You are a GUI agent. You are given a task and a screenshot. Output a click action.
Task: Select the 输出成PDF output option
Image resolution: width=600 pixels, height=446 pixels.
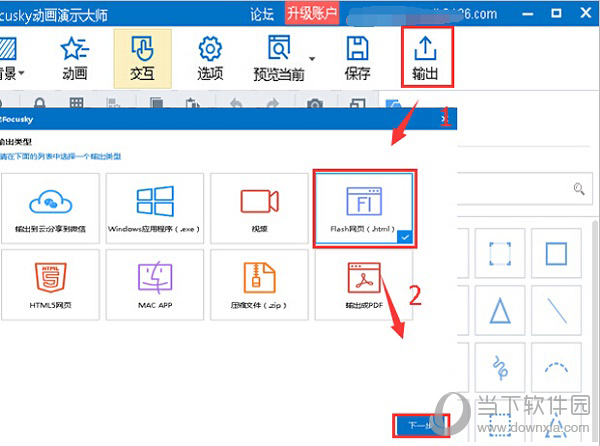[364, 287]
